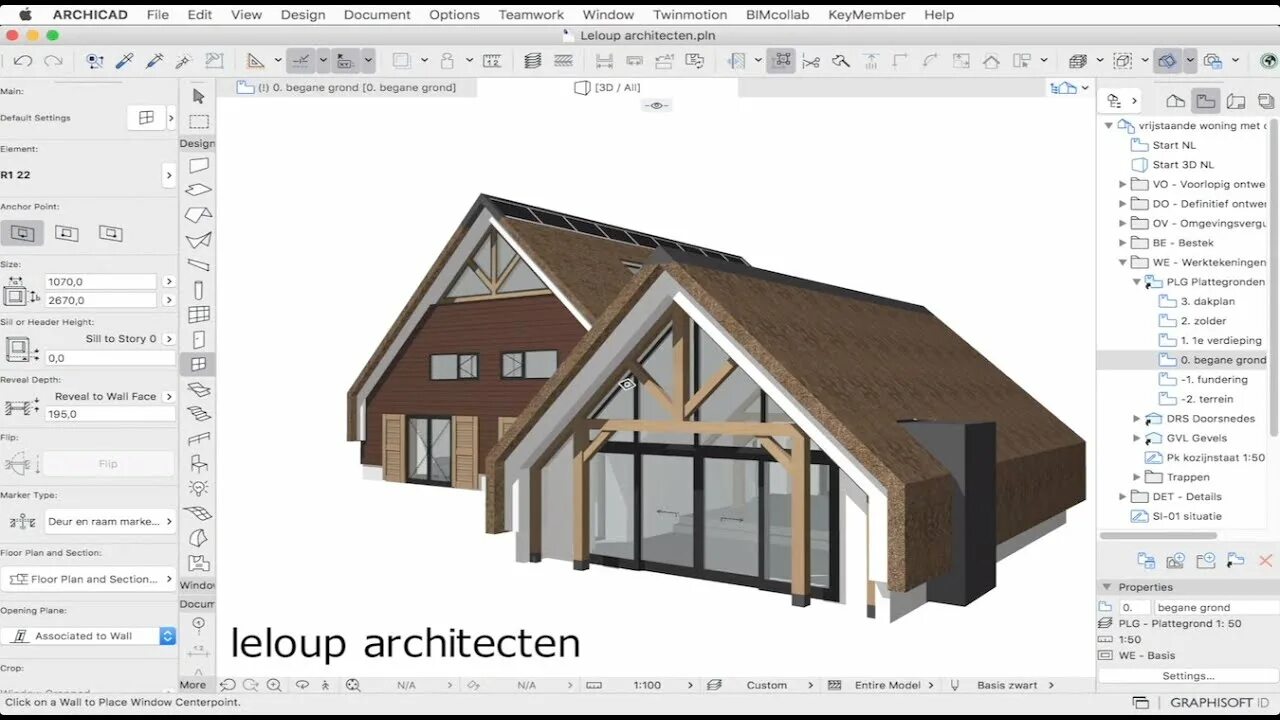Select the Door tool
This screenshot has height=720, width=1280.
[x=199, y=340]
